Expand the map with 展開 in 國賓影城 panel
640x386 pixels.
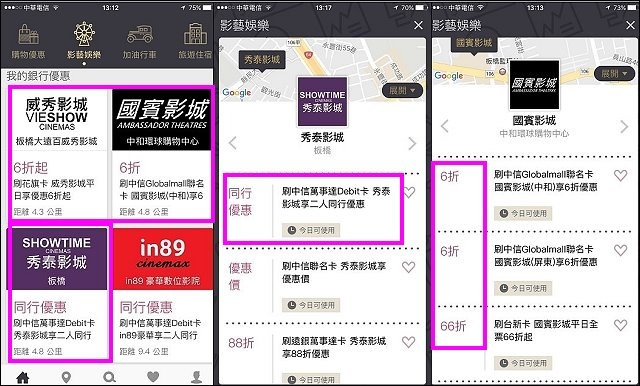pyautogui.click(x=614, y=74)
